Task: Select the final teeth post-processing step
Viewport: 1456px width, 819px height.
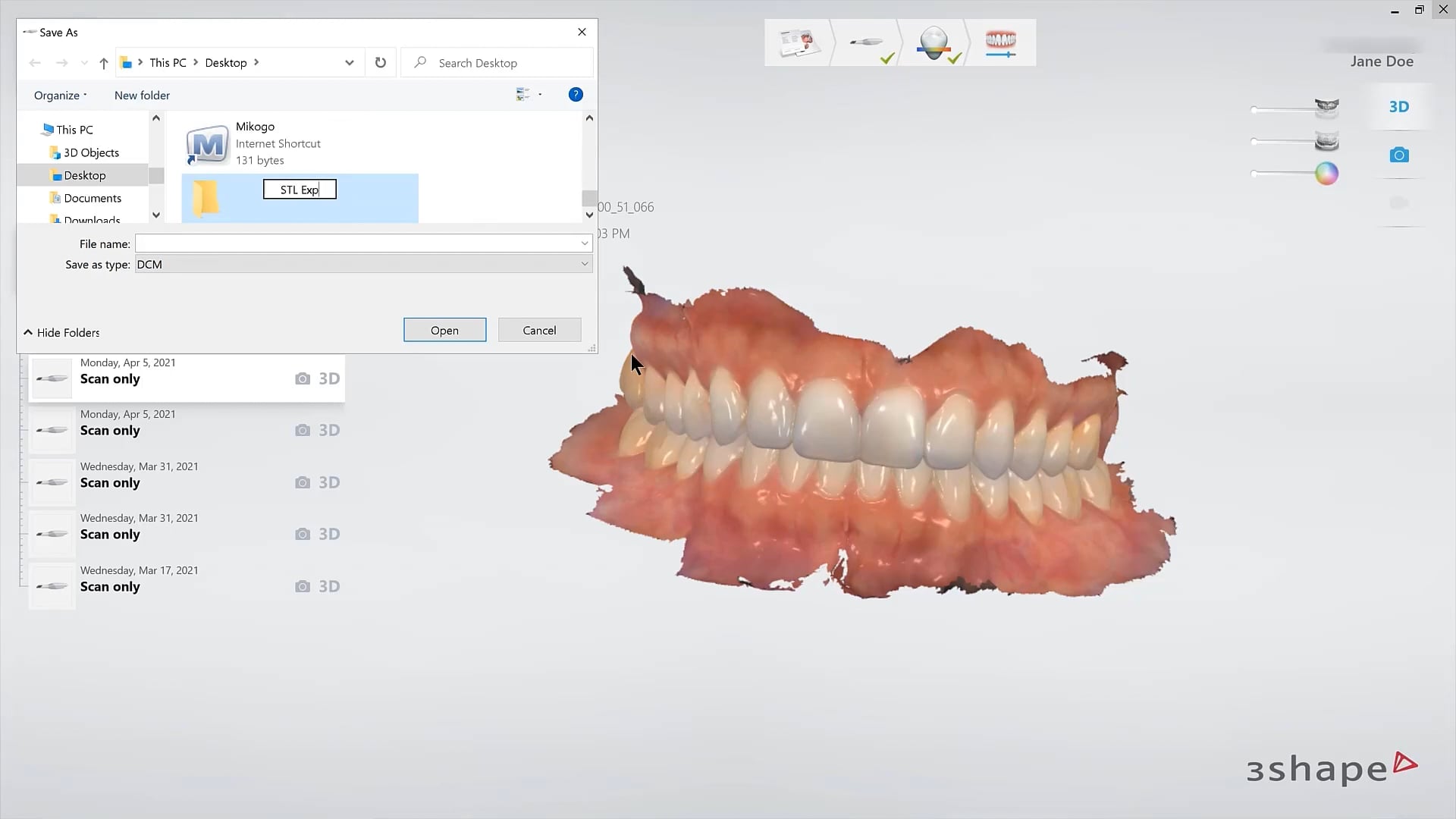Action: point(1001,42)
